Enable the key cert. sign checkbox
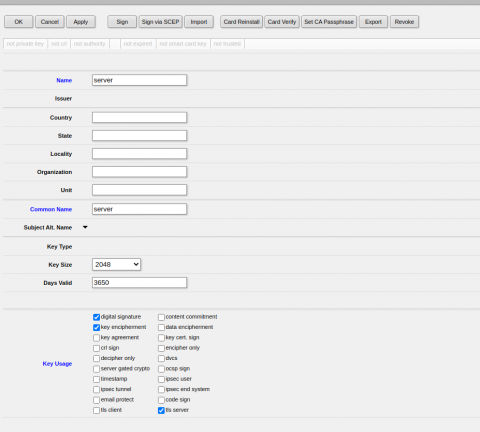Screen dimensions: 480x432 [161, 338]
